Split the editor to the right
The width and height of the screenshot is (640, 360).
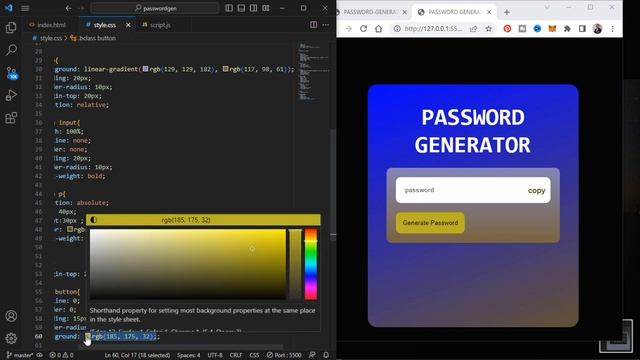313,25
